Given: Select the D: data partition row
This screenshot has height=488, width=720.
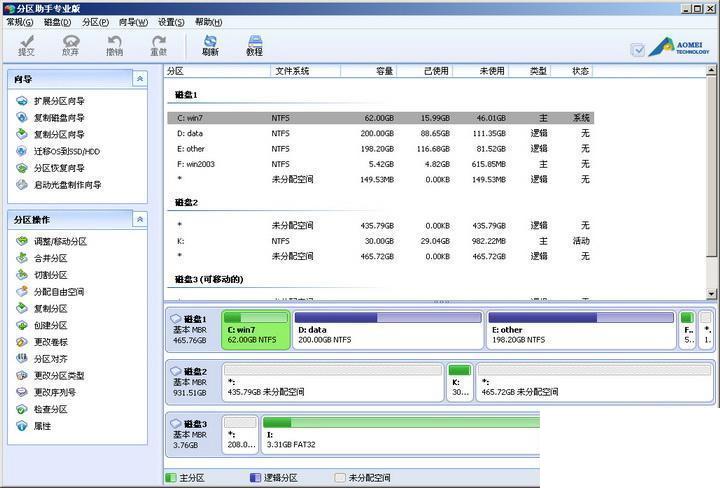Looking at the screenshot, I should (x=381, y=133).
